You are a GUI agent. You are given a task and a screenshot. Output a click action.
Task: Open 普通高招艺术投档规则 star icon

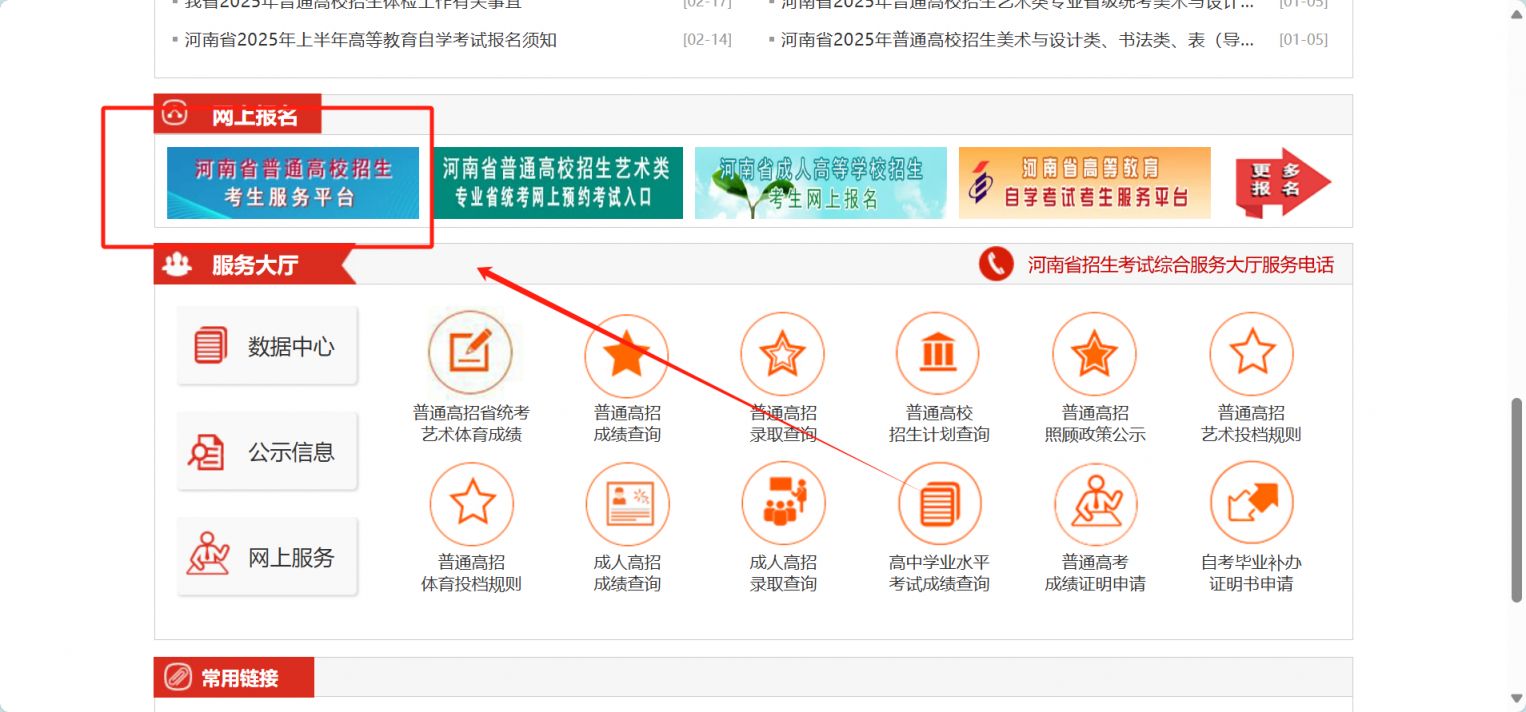[1251, 353]
